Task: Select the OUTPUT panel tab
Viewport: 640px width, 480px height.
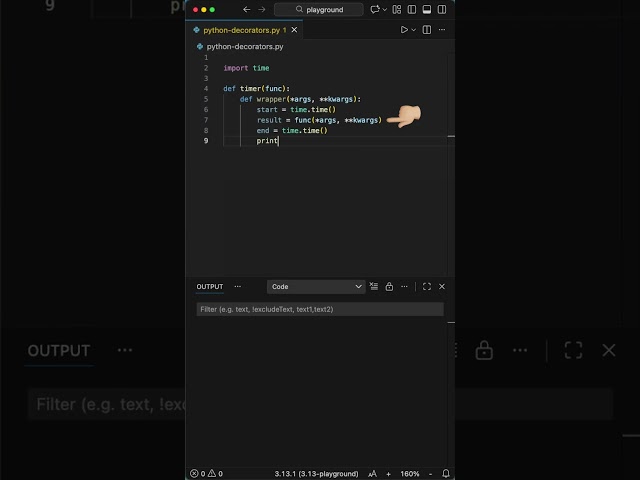Action: (x=210, y=287)
